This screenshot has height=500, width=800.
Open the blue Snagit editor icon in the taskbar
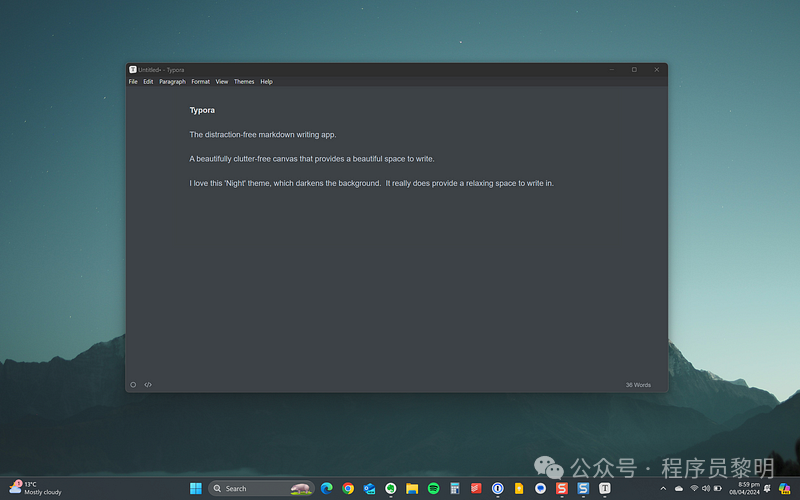583,488
